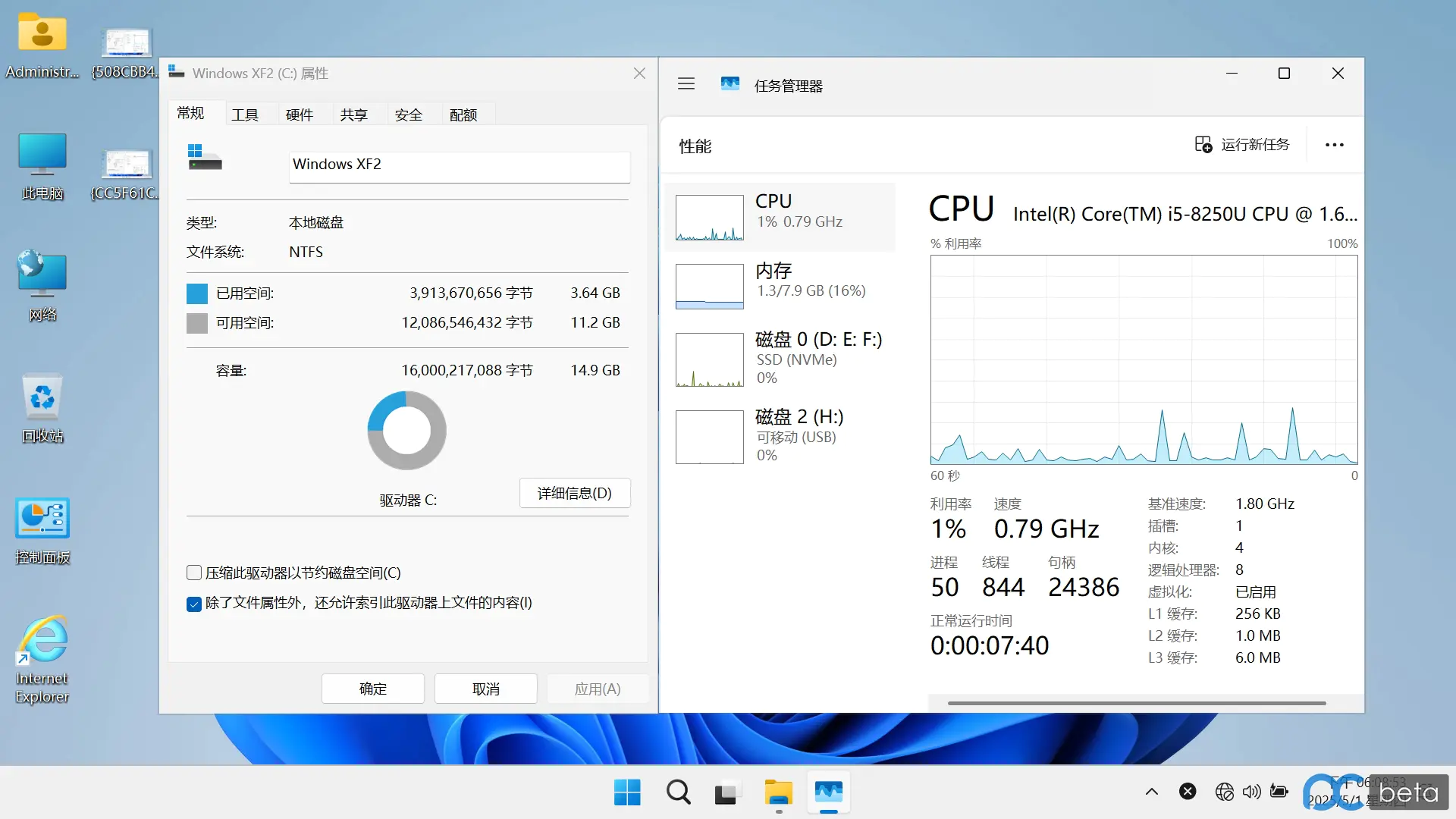Select the 内存 memory graph thumbnail
This screenshot has width=1456, height=819.
pyautogui.click(x=709, y=287)
